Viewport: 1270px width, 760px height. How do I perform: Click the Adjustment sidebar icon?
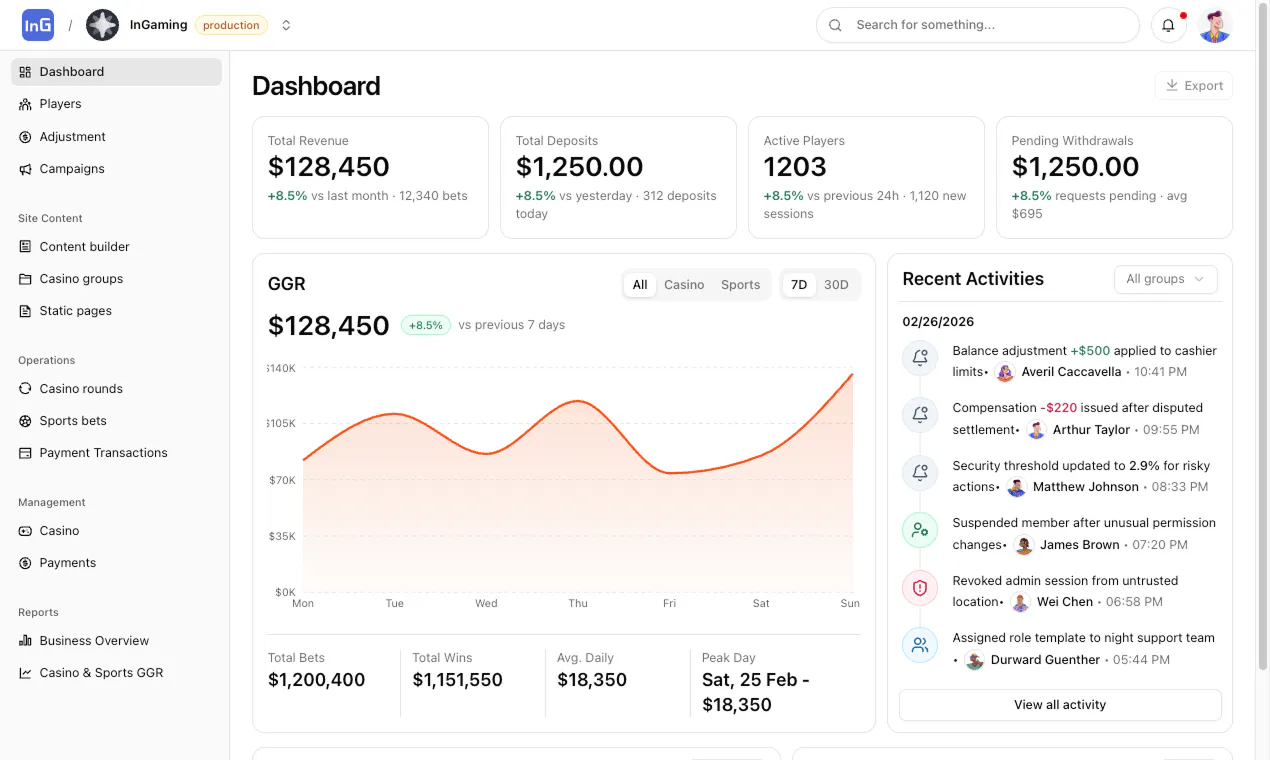pyautogui.click(x=25, y=137)
